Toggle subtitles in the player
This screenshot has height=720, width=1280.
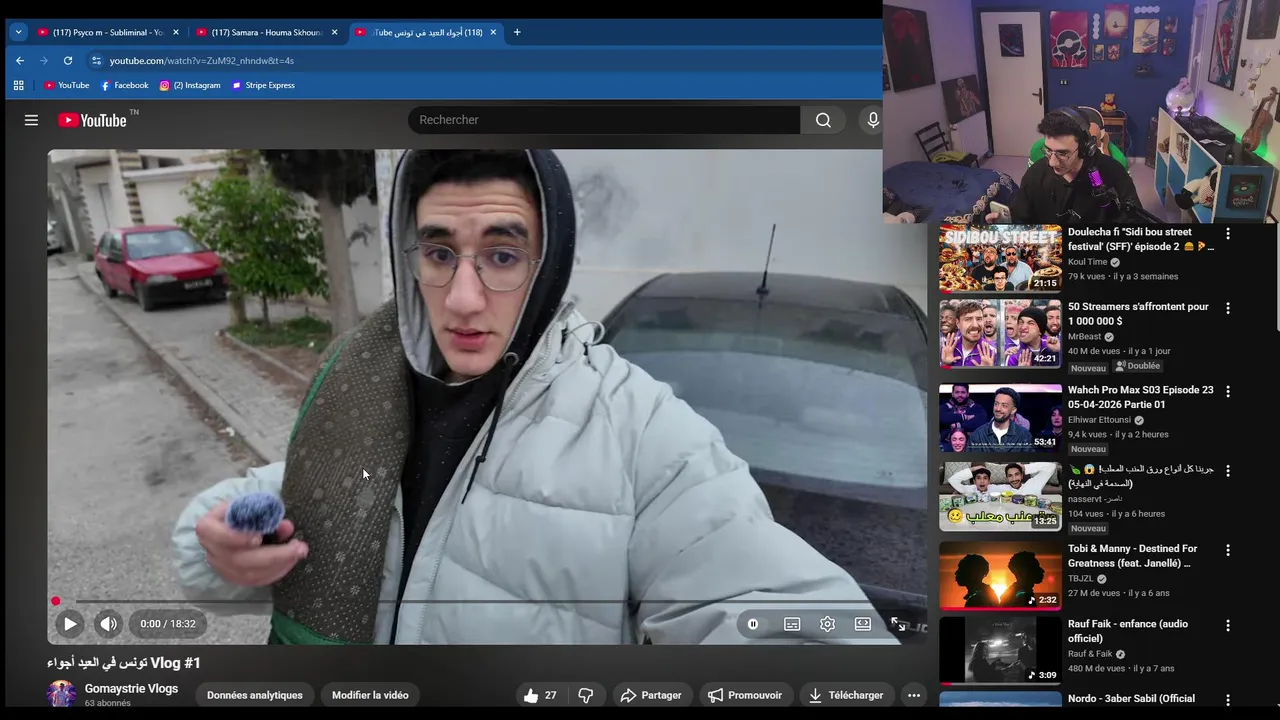(792, 624)
